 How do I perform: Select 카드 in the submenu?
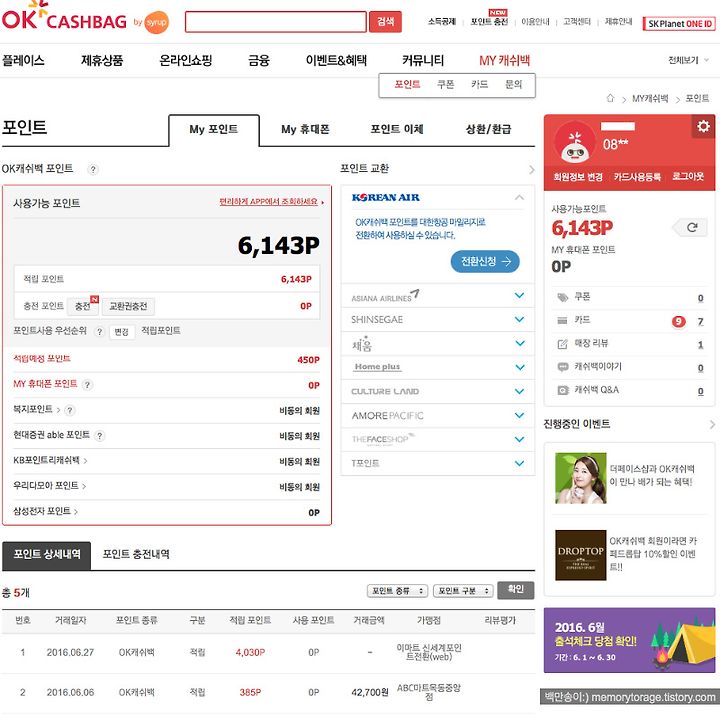pos(479,84)
